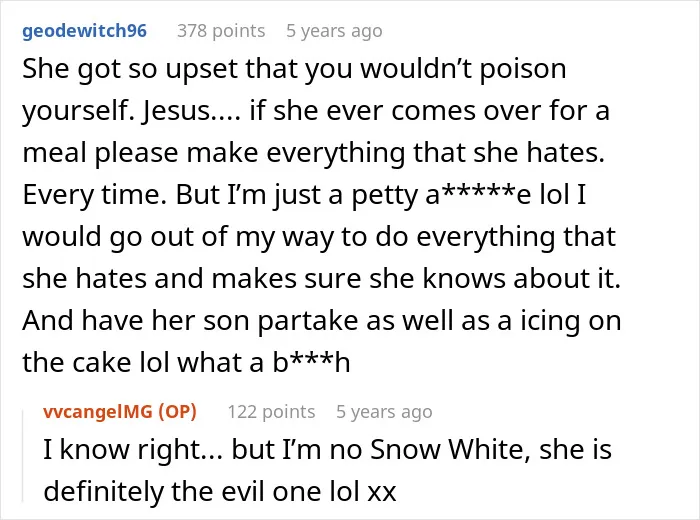Click the line "the cake lol what a"

186,362
